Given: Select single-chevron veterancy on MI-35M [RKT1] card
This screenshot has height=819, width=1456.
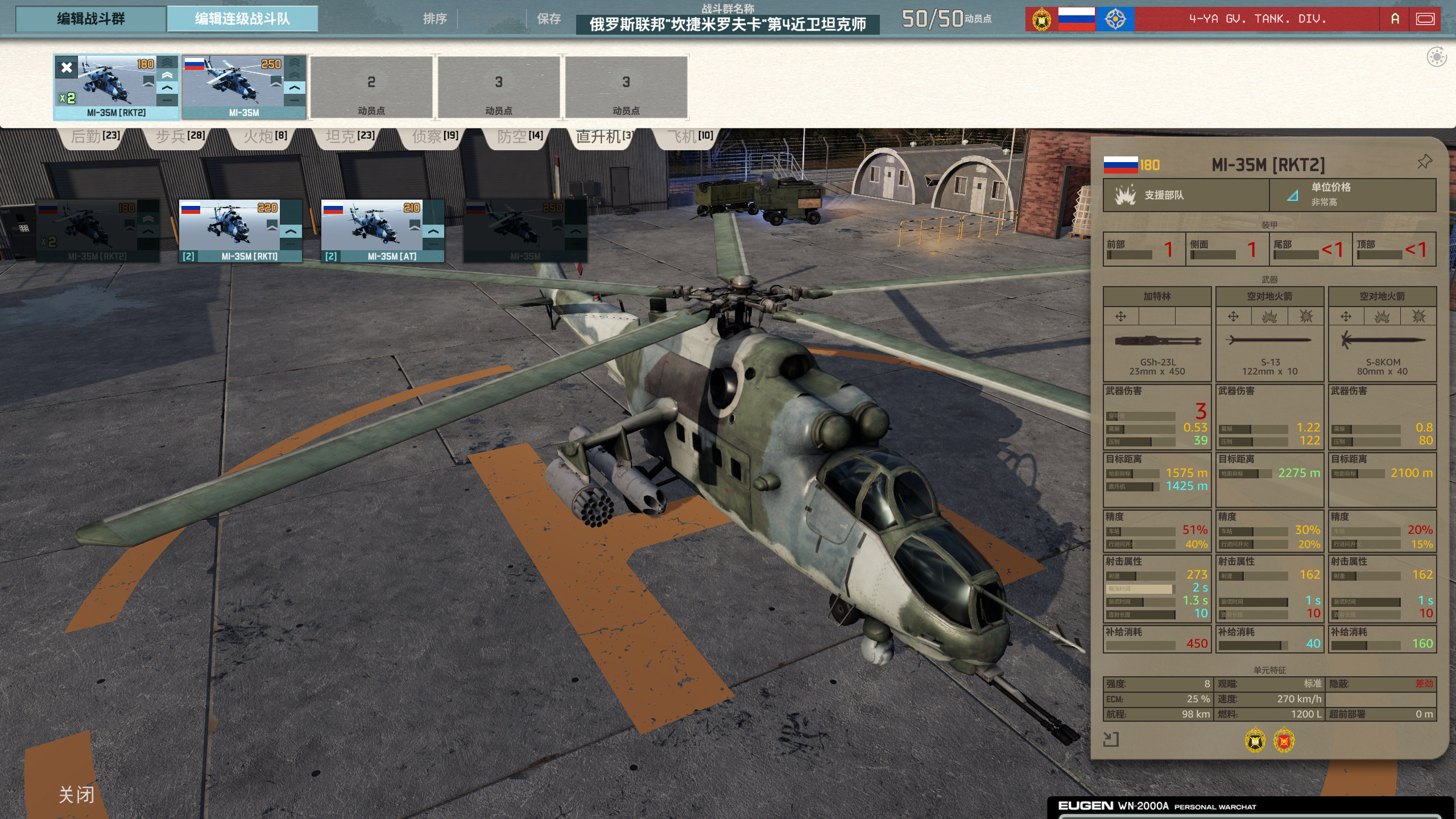Looking at the screenshot, I should (x=291, y=231).
